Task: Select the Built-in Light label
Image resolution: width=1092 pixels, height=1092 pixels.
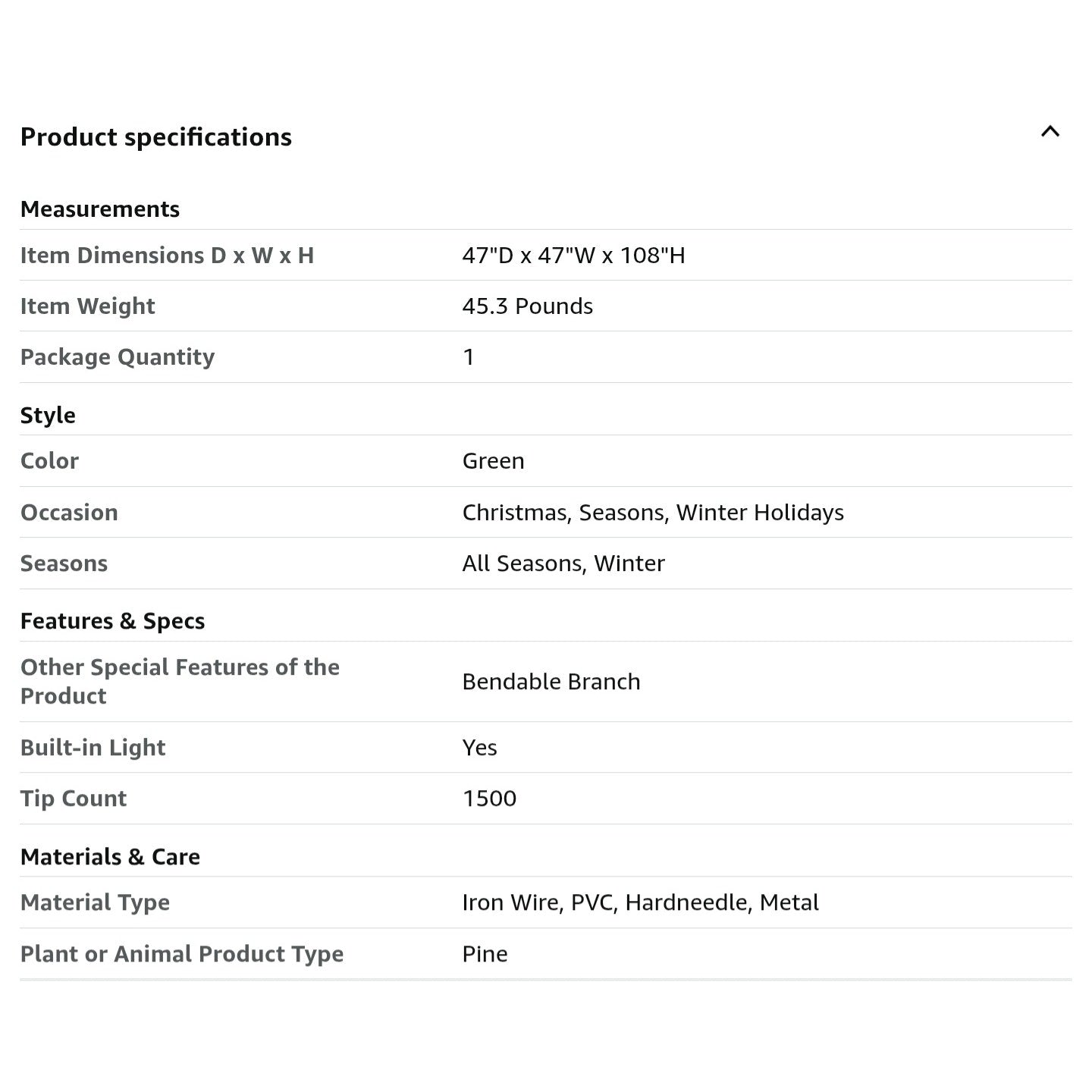Action: click(93, 748)
